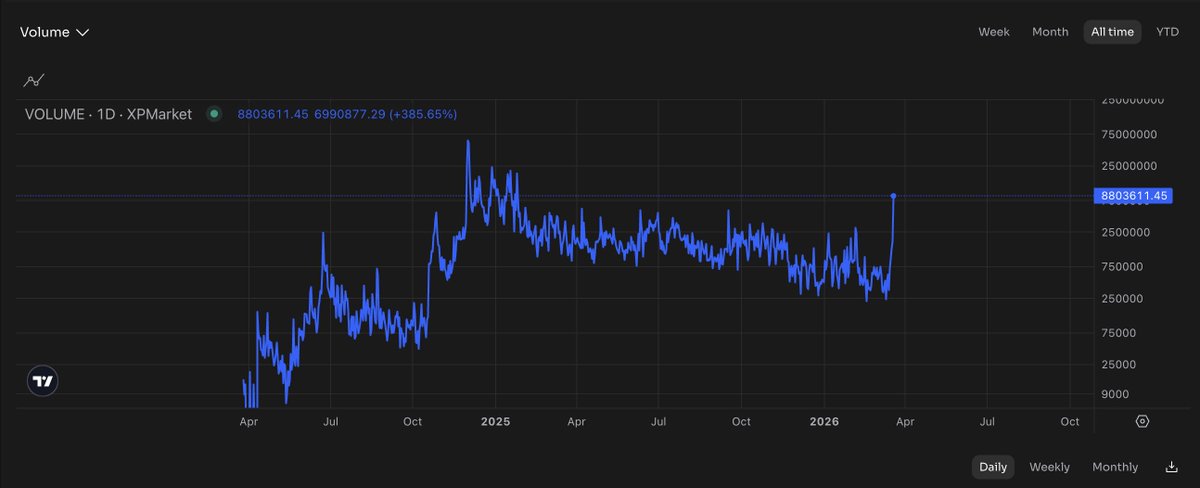Click the VOLUME · 1D · XPMarket legend

108,114
